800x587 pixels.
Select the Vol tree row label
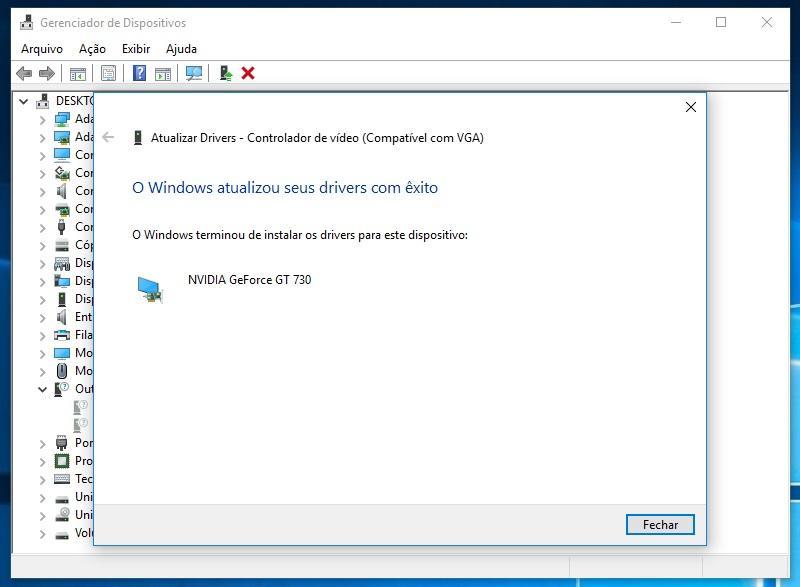point(84,533)
